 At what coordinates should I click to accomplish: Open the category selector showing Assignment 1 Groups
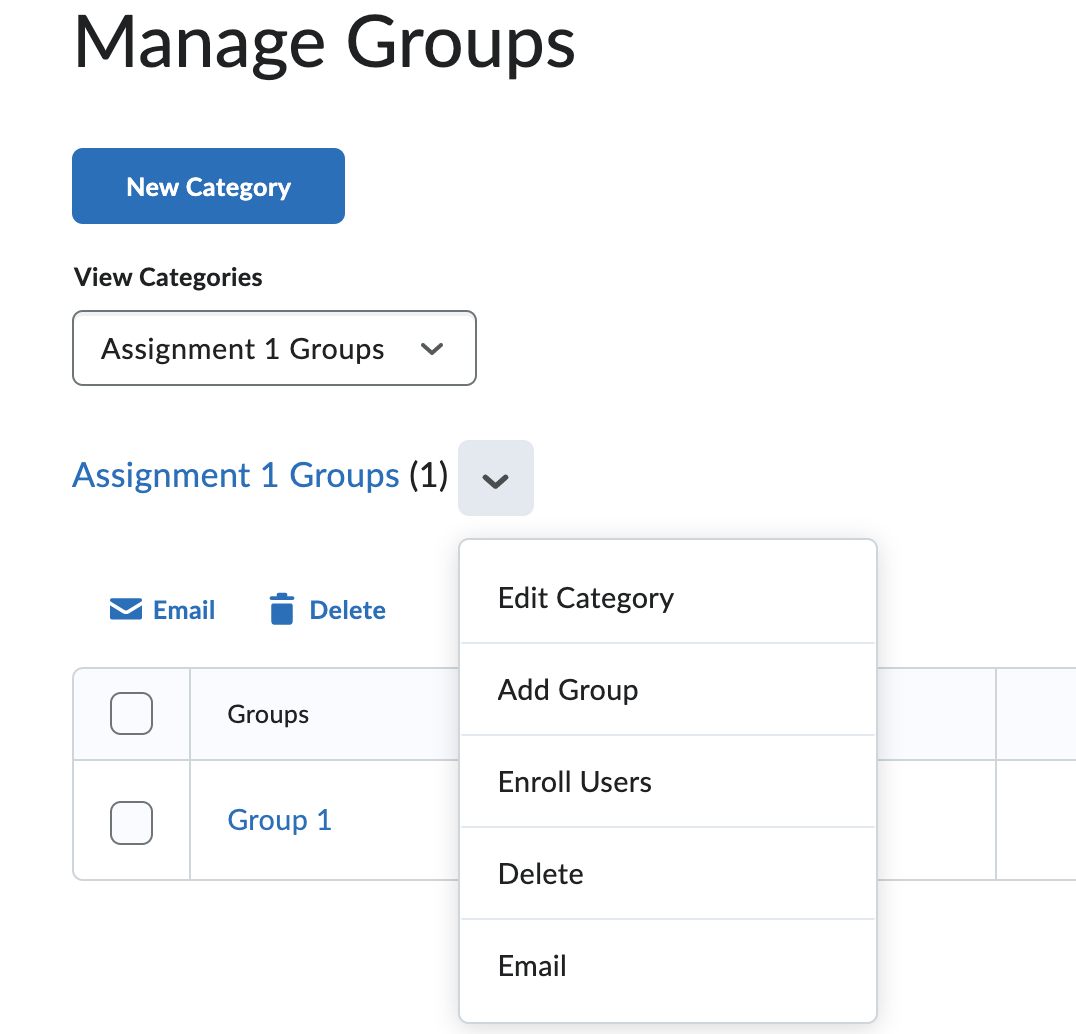274,348
